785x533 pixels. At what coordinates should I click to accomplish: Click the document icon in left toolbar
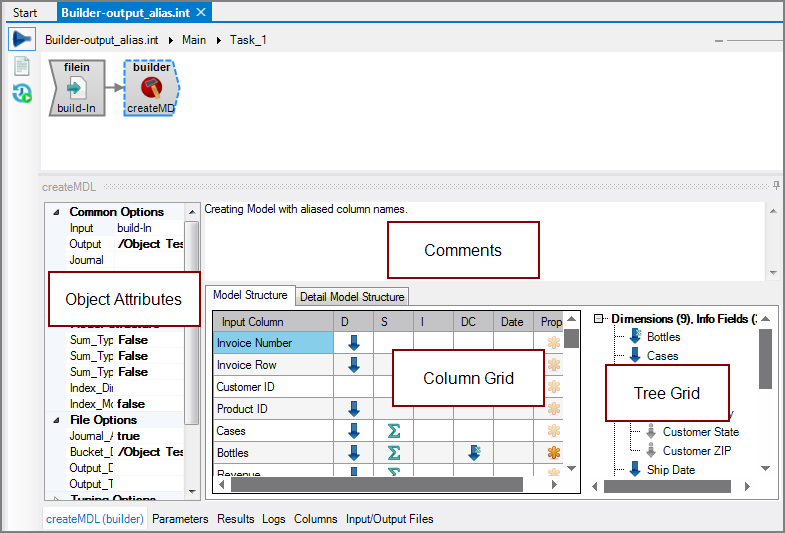click(x=22, y=67)
